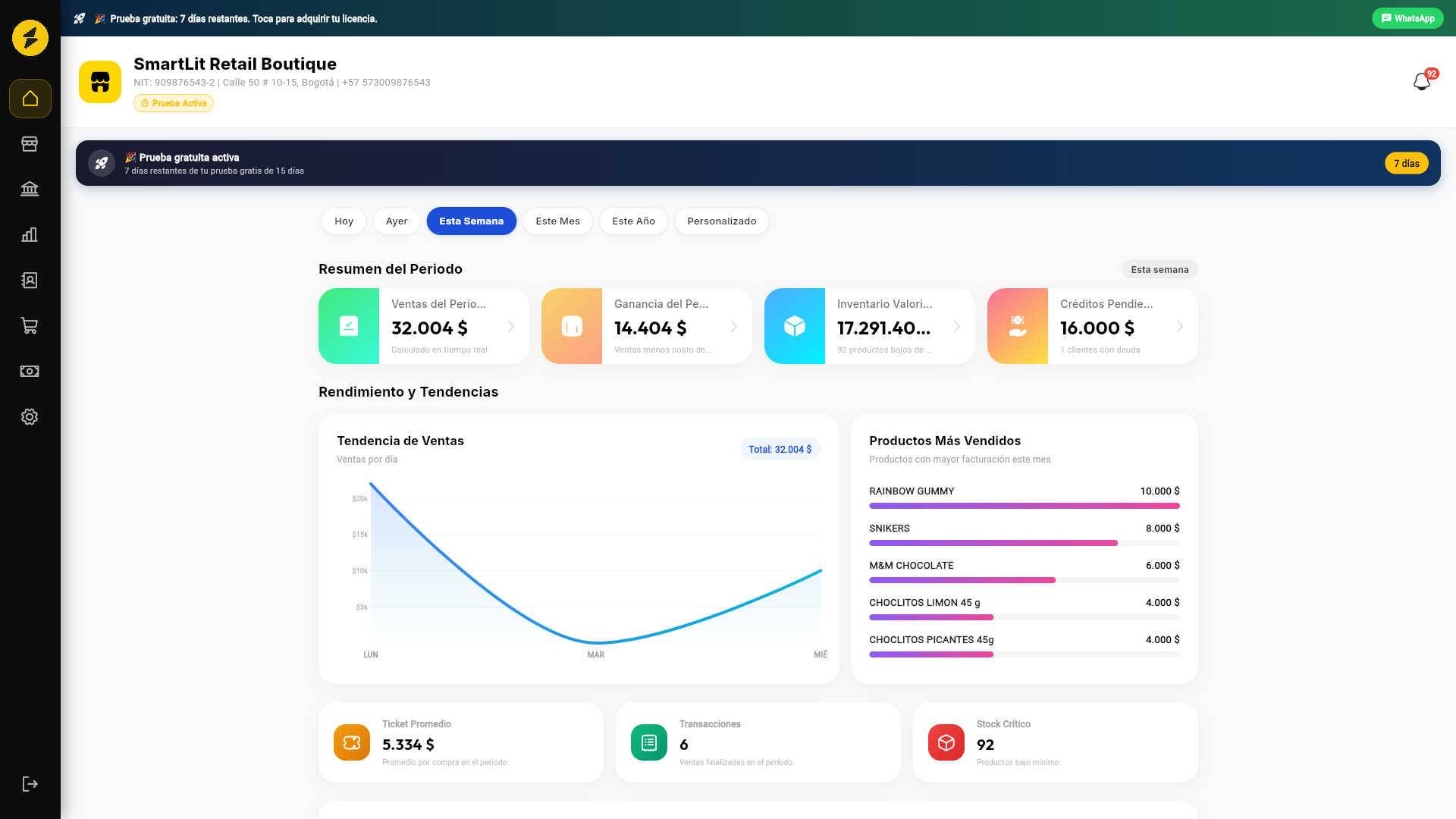Click the credit hand icon on Créditos card
Image resolution: width=1456 pixels, height=819 pixels.
tap(1018, 326)
